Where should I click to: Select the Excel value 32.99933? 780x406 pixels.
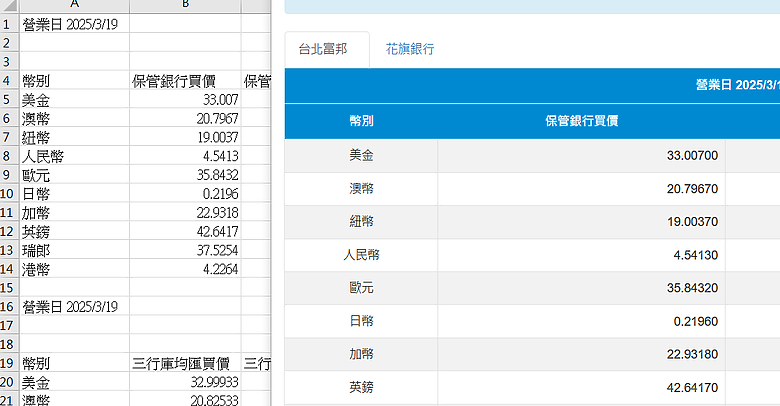(185, 382)
